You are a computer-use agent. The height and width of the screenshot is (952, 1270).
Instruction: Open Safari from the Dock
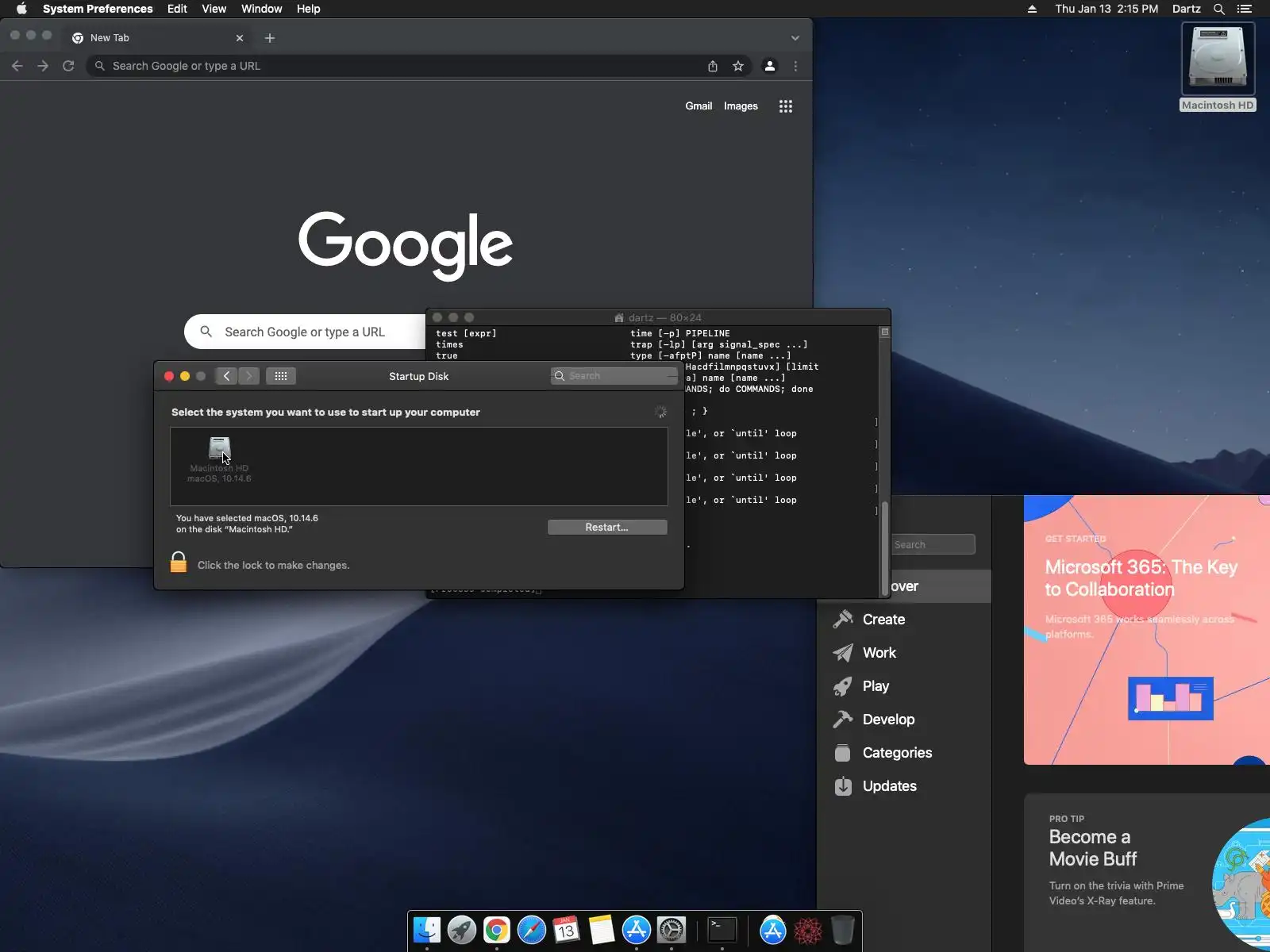coord(532,930)
